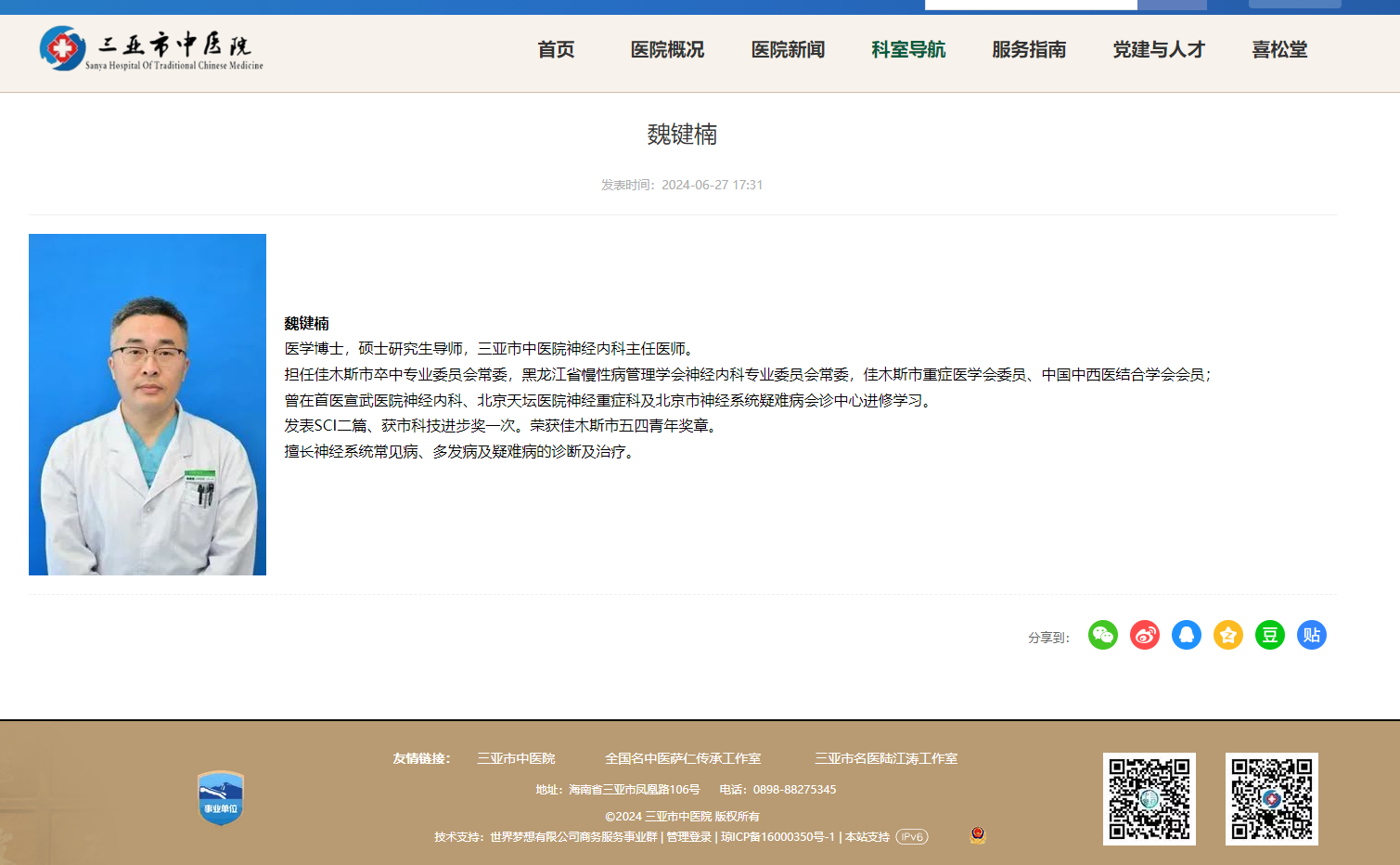Open the 医院概况 menu
This screenshot has width=1400, height=865.
(x=668, y=49)
